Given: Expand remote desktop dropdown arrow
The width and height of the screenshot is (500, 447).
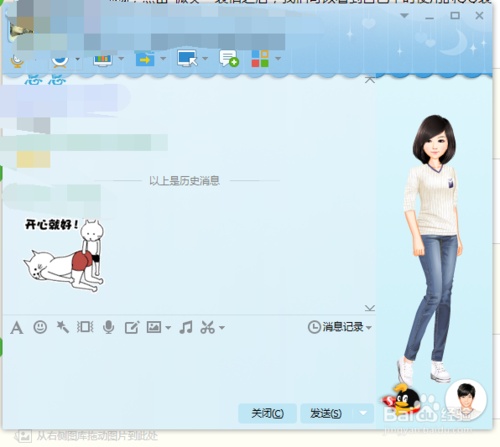Looking at the screenshot, I should [x=205, y=58].
